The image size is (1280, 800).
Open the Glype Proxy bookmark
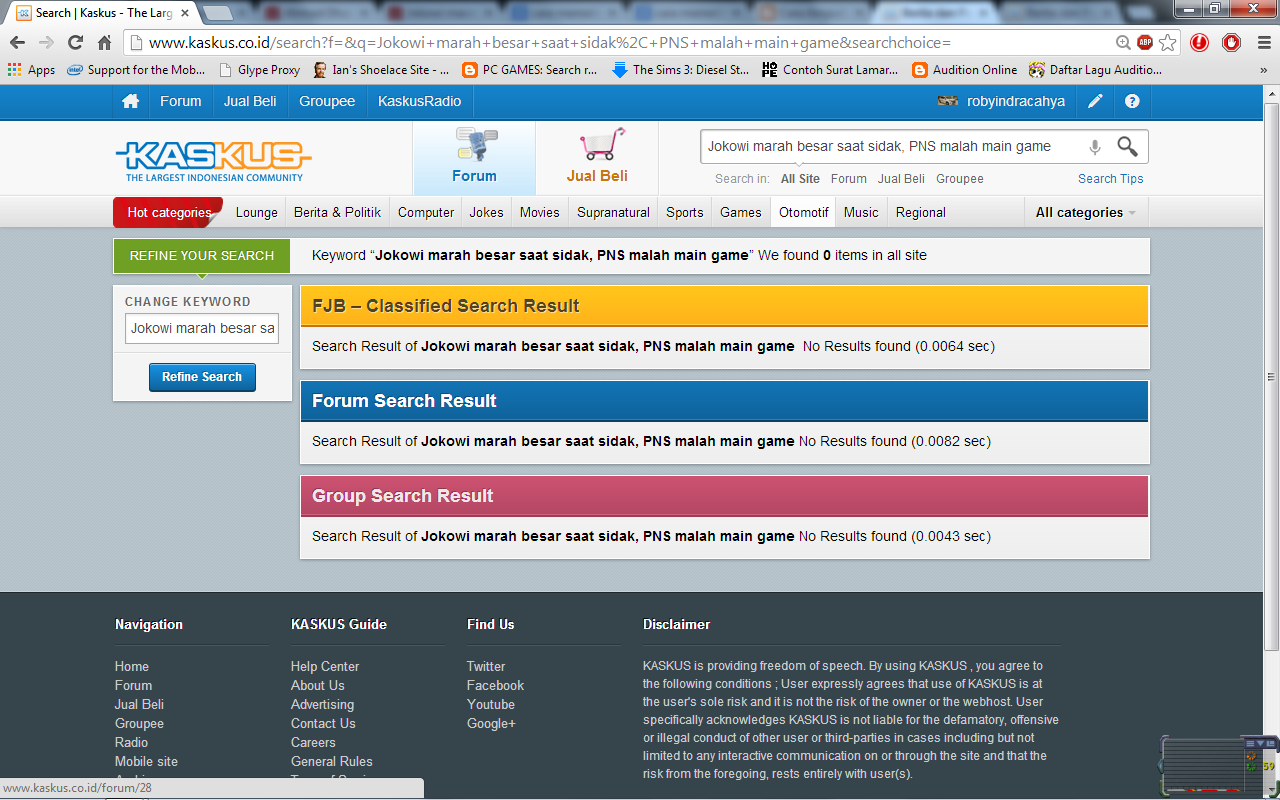point(259,70)
